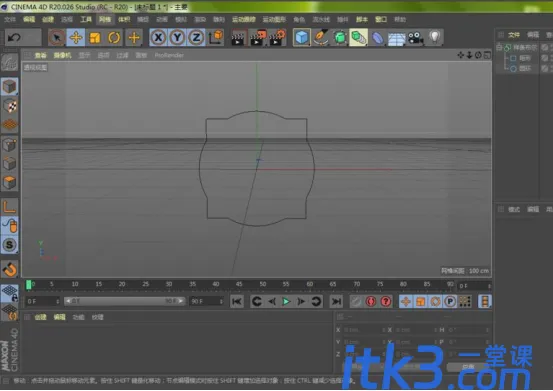This screenshot has height=391, width=553.
Task: Play the animation forward
Action: [286, 301]
